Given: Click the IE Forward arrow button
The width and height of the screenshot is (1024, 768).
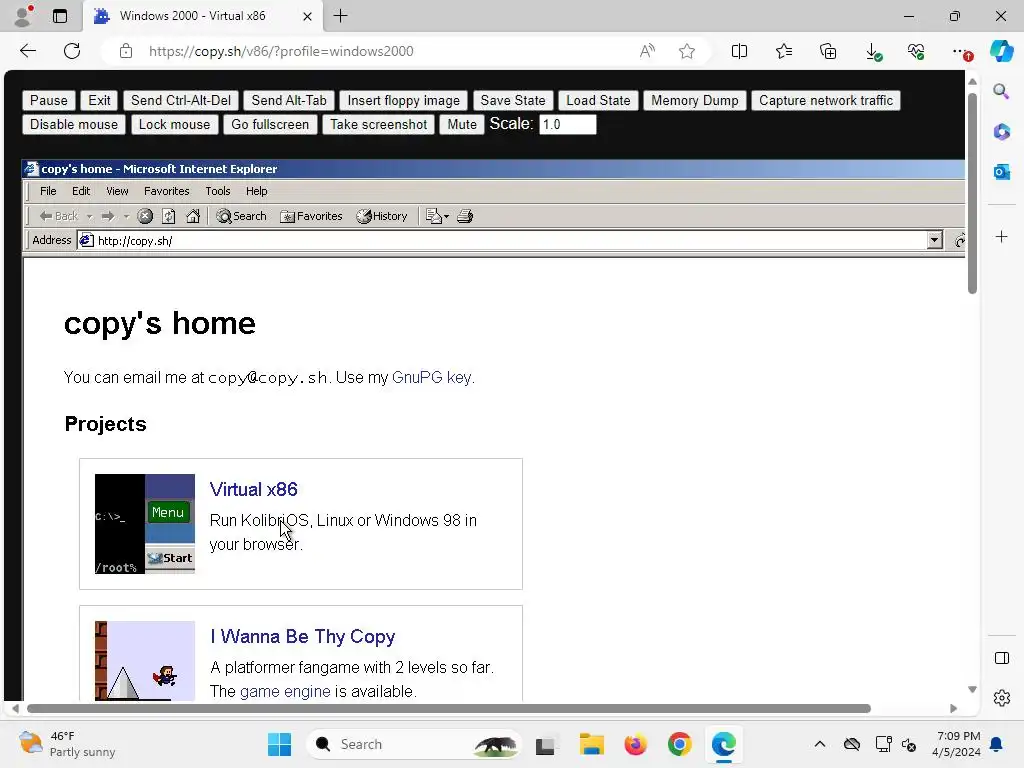Looking at the screenshot, I should tap(108, 216).
